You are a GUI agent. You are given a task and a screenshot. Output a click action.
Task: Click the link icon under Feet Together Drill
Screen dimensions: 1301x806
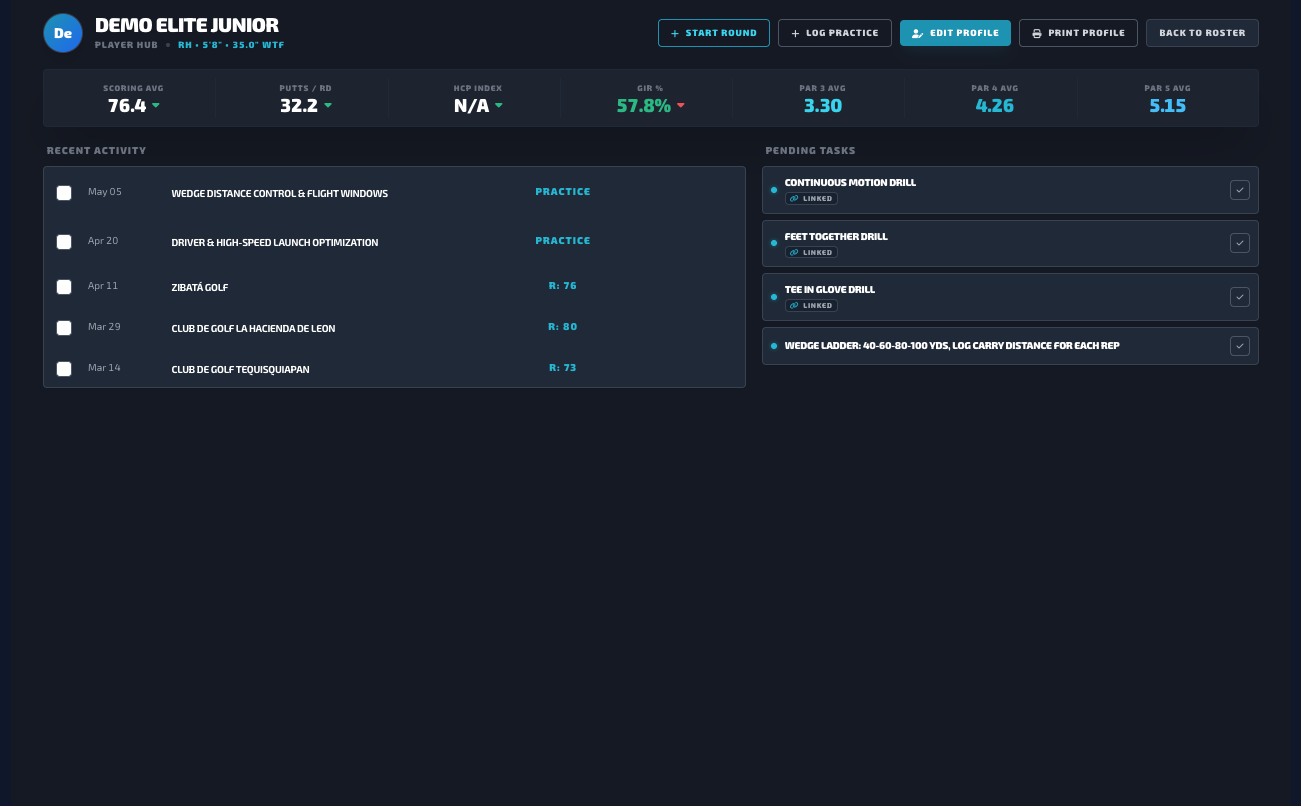pos(795,252)
